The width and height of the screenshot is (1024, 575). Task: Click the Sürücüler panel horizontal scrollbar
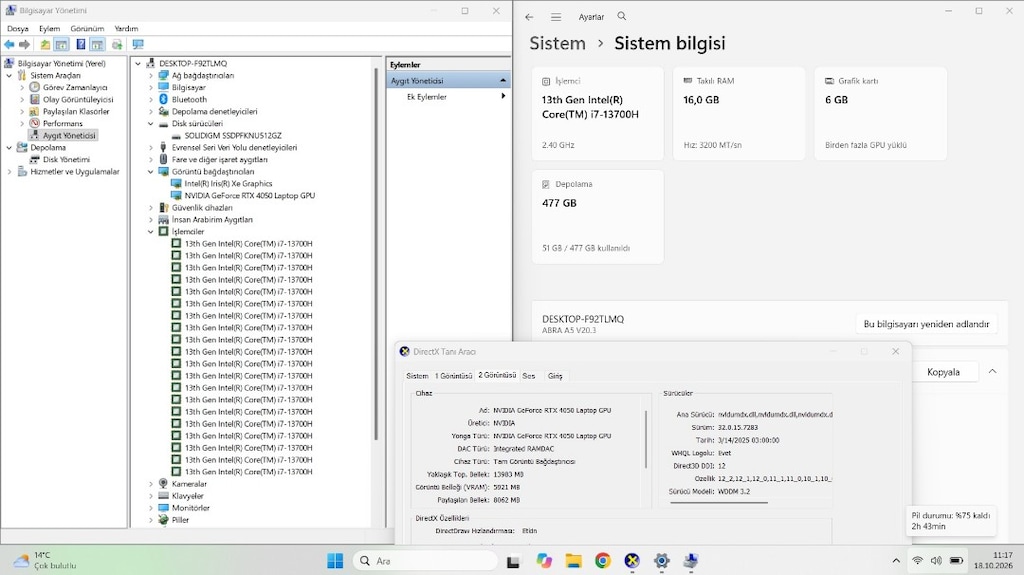coord(718,502)
